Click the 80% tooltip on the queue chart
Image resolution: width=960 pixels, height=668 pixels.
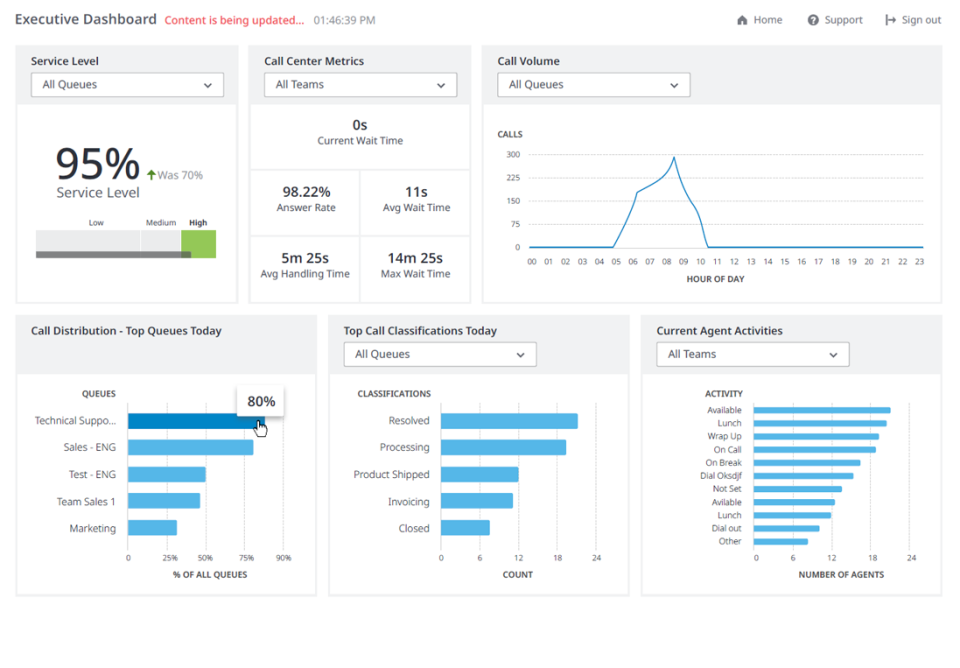point(260,400)
